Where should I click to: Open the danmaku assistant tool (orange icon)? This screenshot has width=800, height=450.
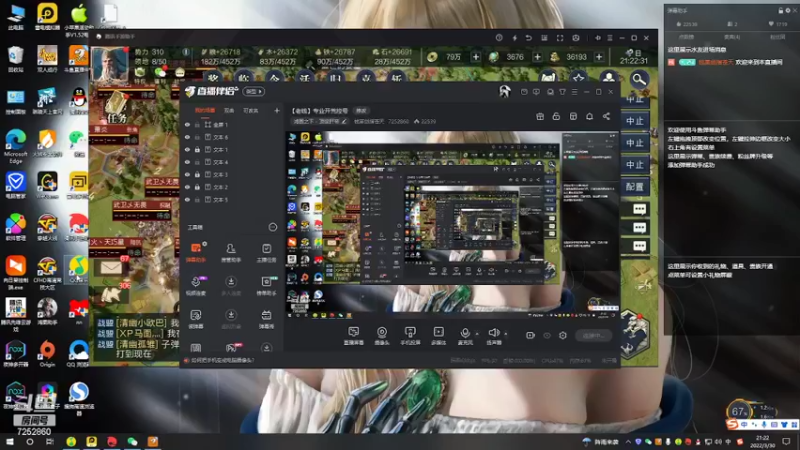coord(196,252)
